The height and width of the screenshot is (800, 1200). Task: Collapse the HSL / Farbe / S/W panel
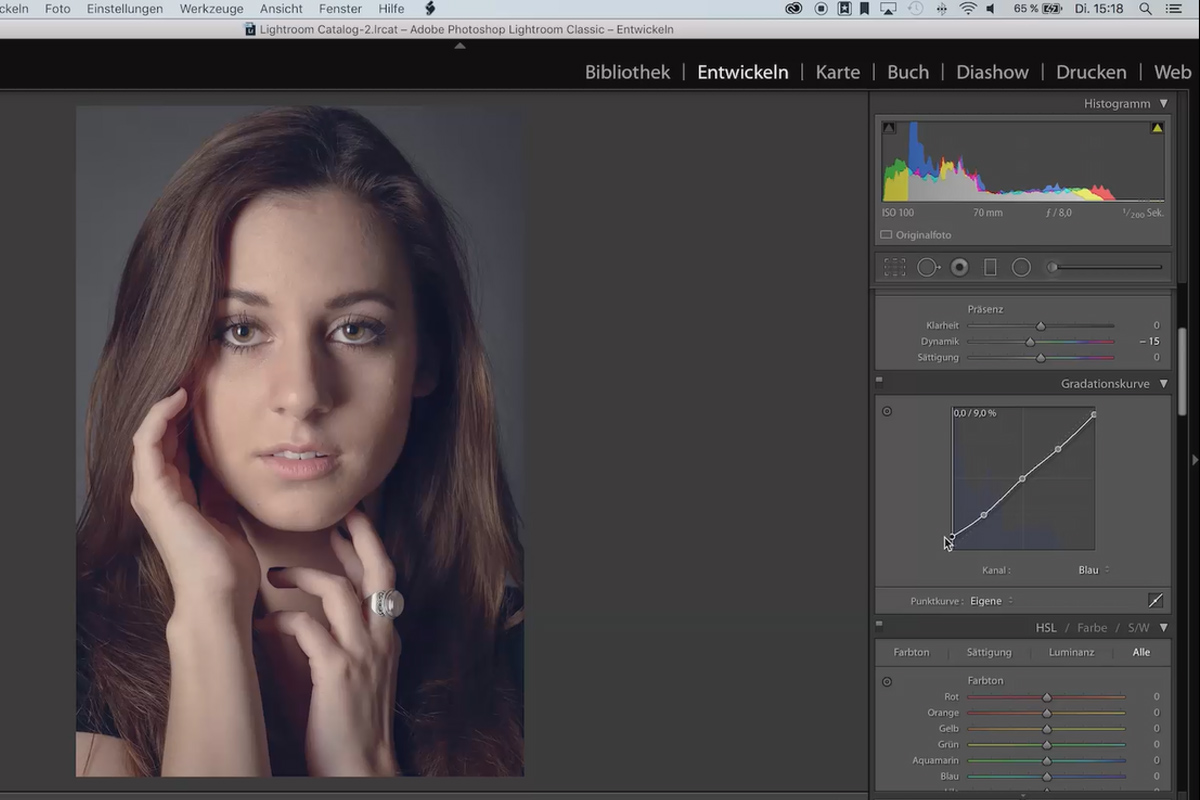pyautogui.click(x=1163, y=628)
